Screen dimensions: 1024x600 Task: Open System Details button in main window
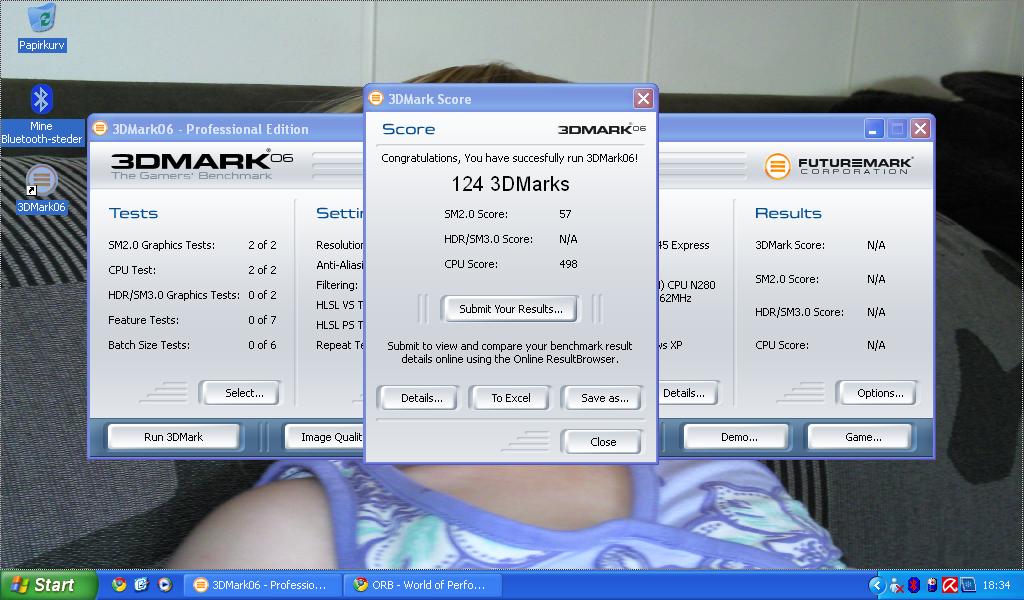pyautogui.click(x=687, y=393)
